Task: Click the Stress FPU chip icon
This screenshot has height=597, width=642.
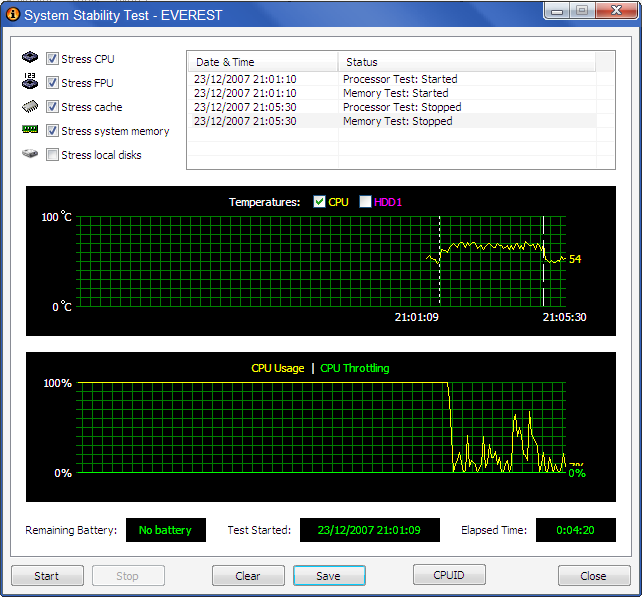Action: coord(30,81)
